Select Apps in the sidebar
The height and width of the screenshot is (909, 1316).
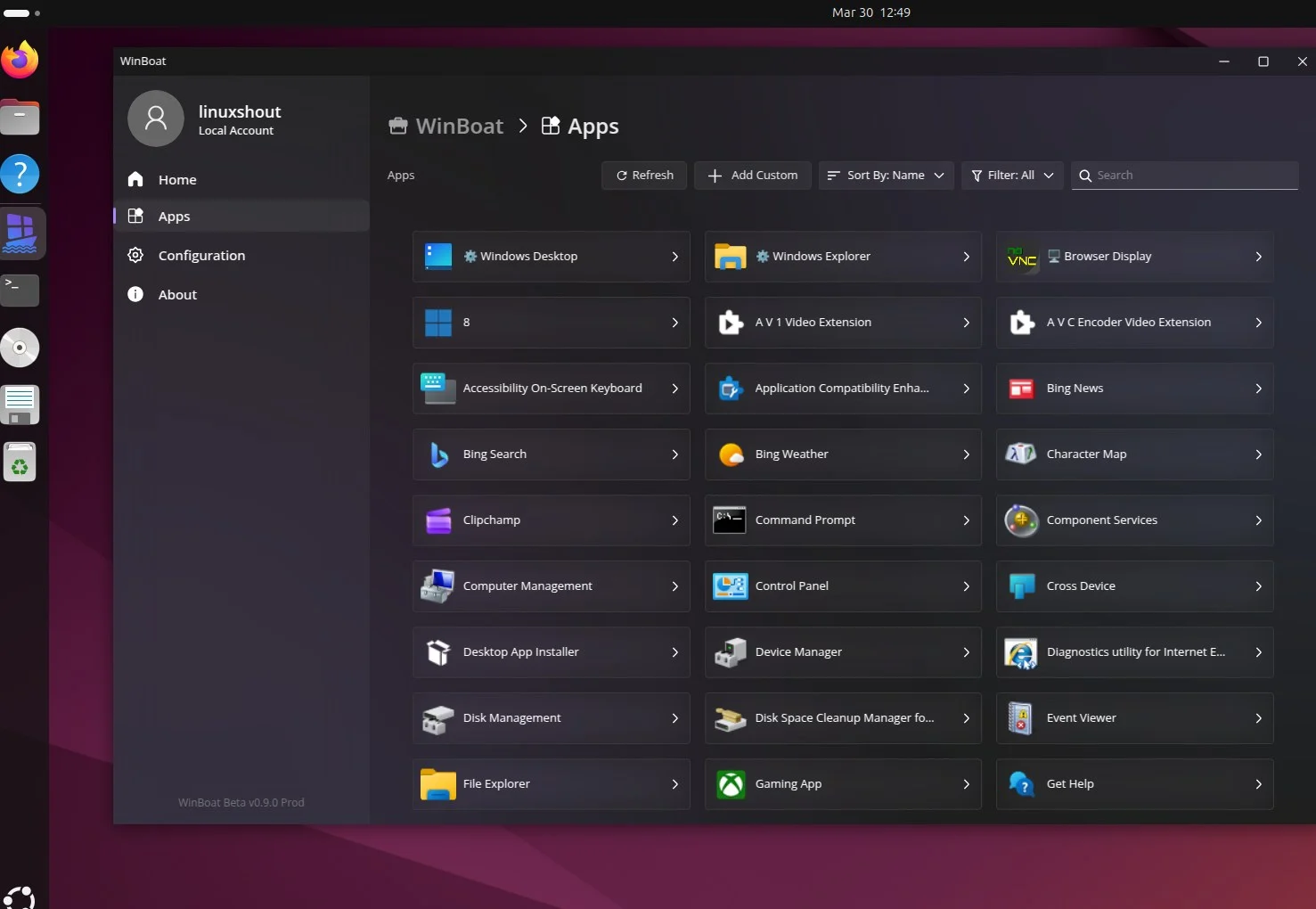[x=241, y=217]
